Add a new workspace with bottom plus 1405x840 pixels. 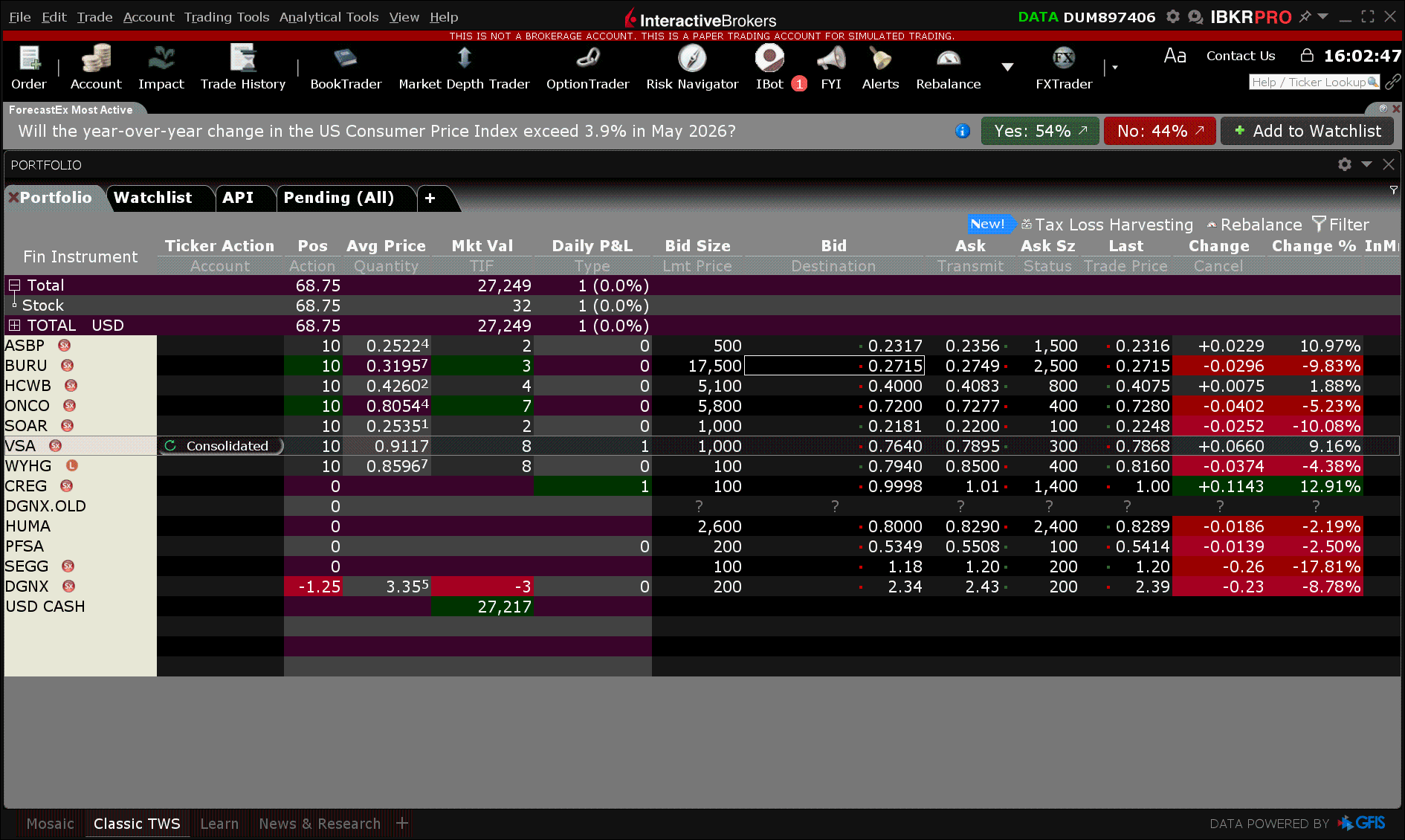point(402,823)
